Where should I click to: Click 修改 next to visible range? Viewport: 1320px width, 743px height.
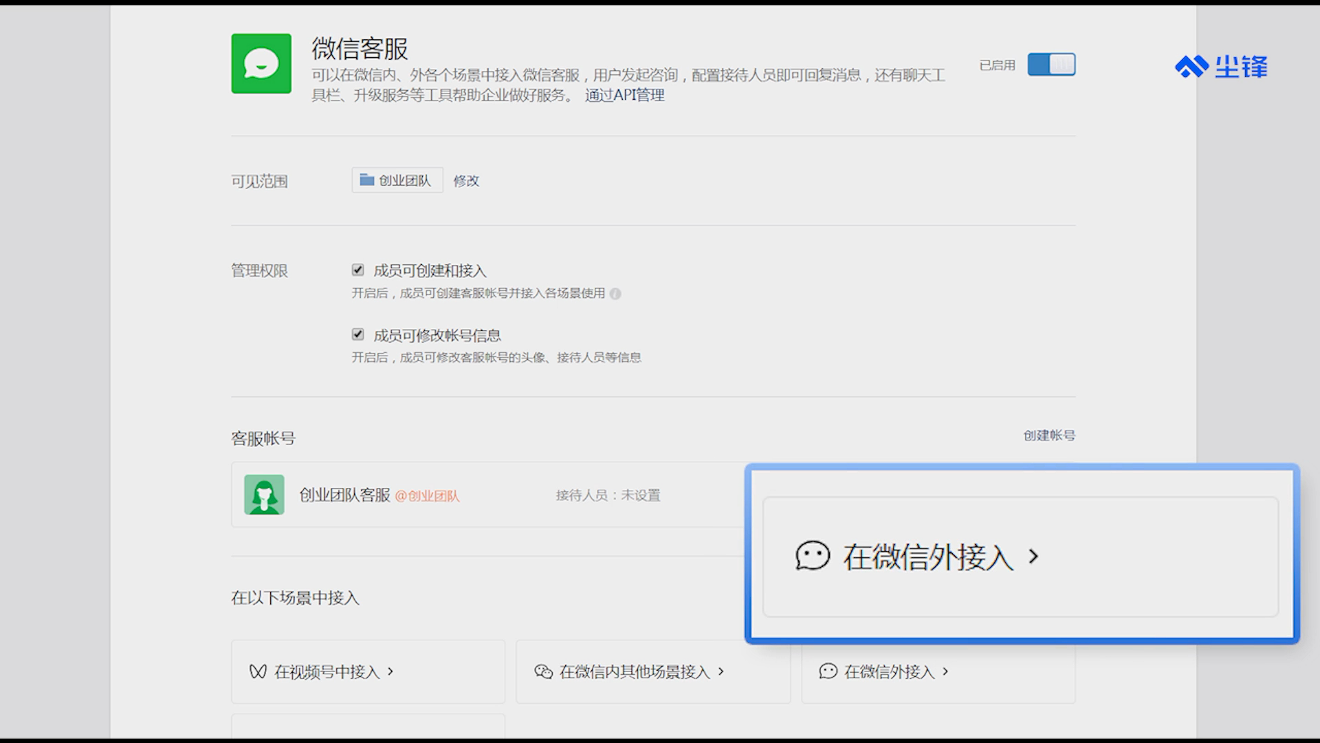coord(466,181)
